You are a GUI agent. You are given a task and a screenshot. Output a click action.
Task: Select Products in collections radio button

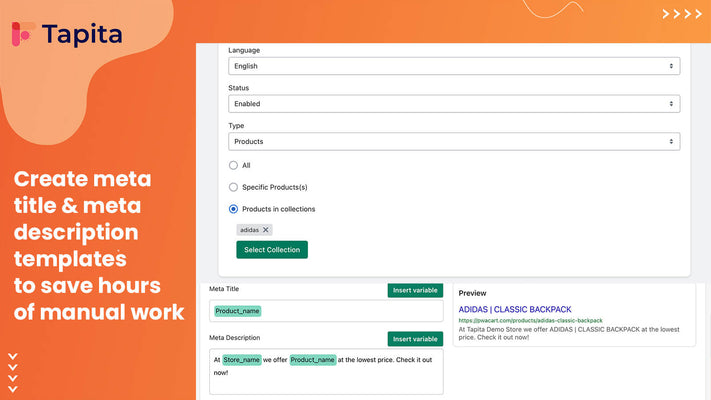pyautogui.click(x=233, y=209)
